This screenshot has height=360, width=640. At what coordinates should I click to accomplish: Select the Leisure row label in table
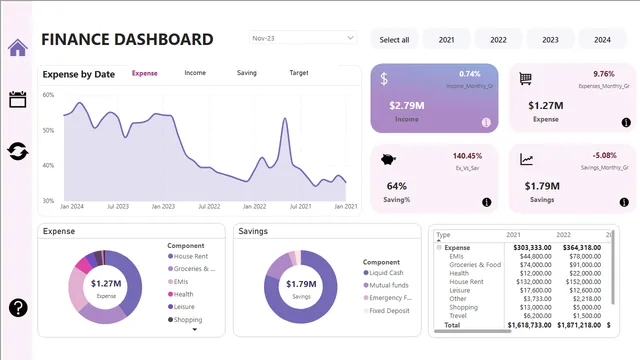460,290
